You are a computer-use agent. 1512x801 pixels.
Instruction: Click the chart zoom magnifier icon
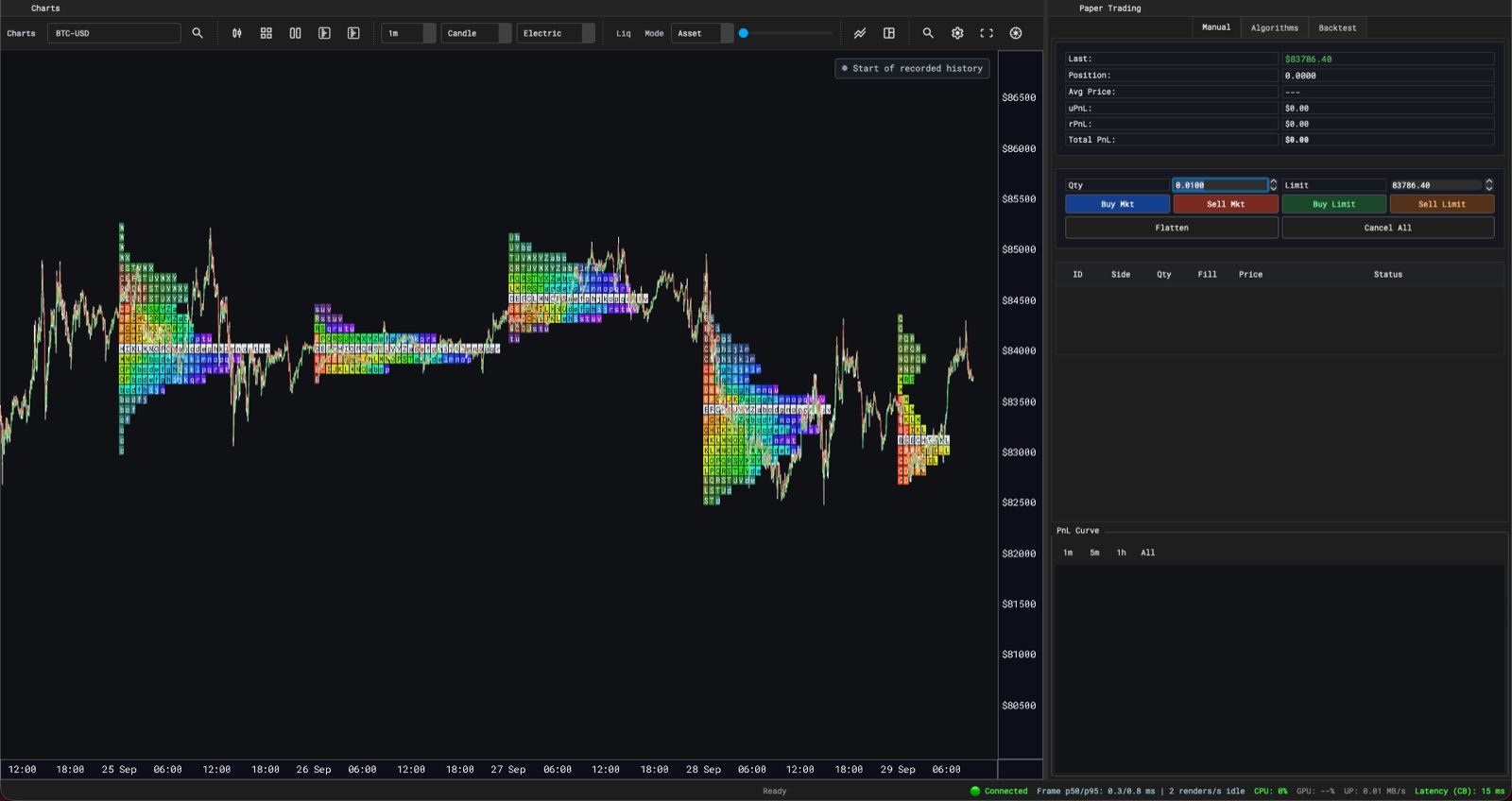[928, 33]
